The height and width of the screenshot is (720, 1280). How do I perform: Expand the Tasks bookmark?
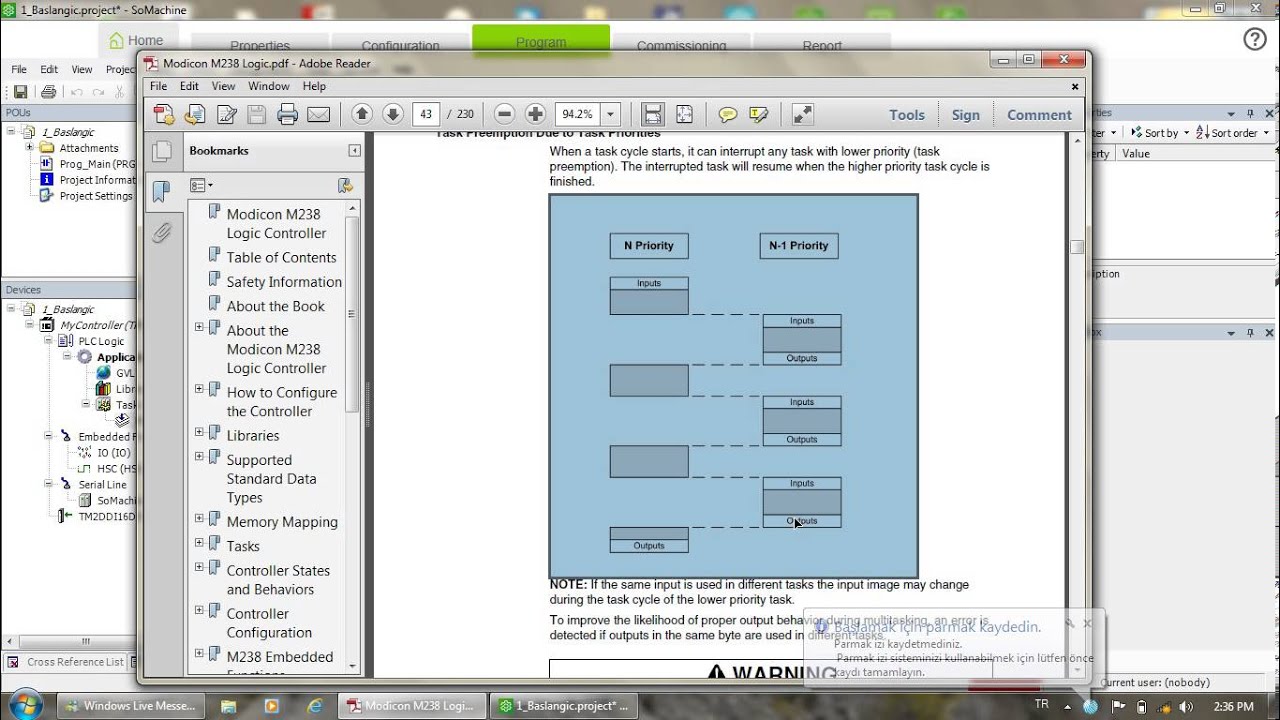click(199, 543)
